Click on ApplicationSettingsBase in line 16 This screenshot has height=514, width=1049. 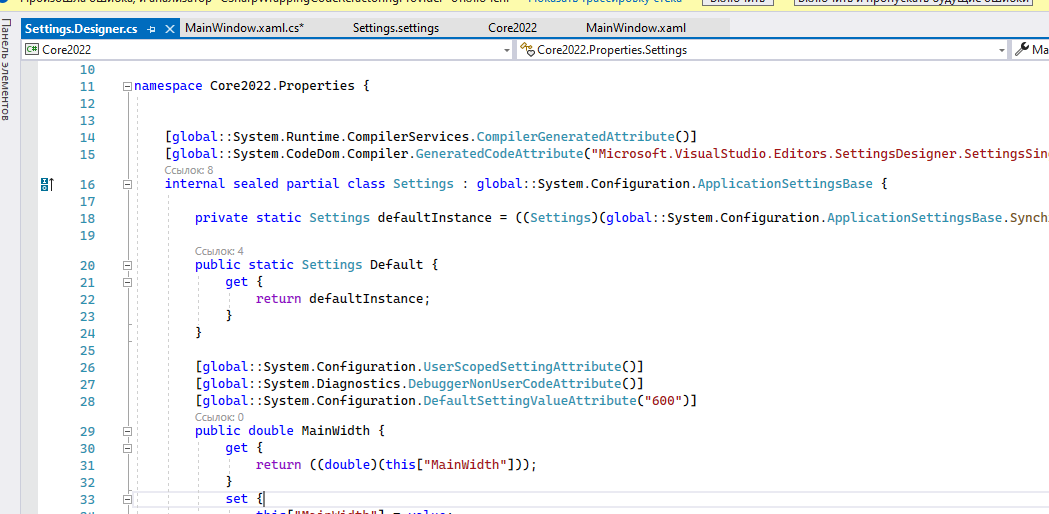pos(785,184)
